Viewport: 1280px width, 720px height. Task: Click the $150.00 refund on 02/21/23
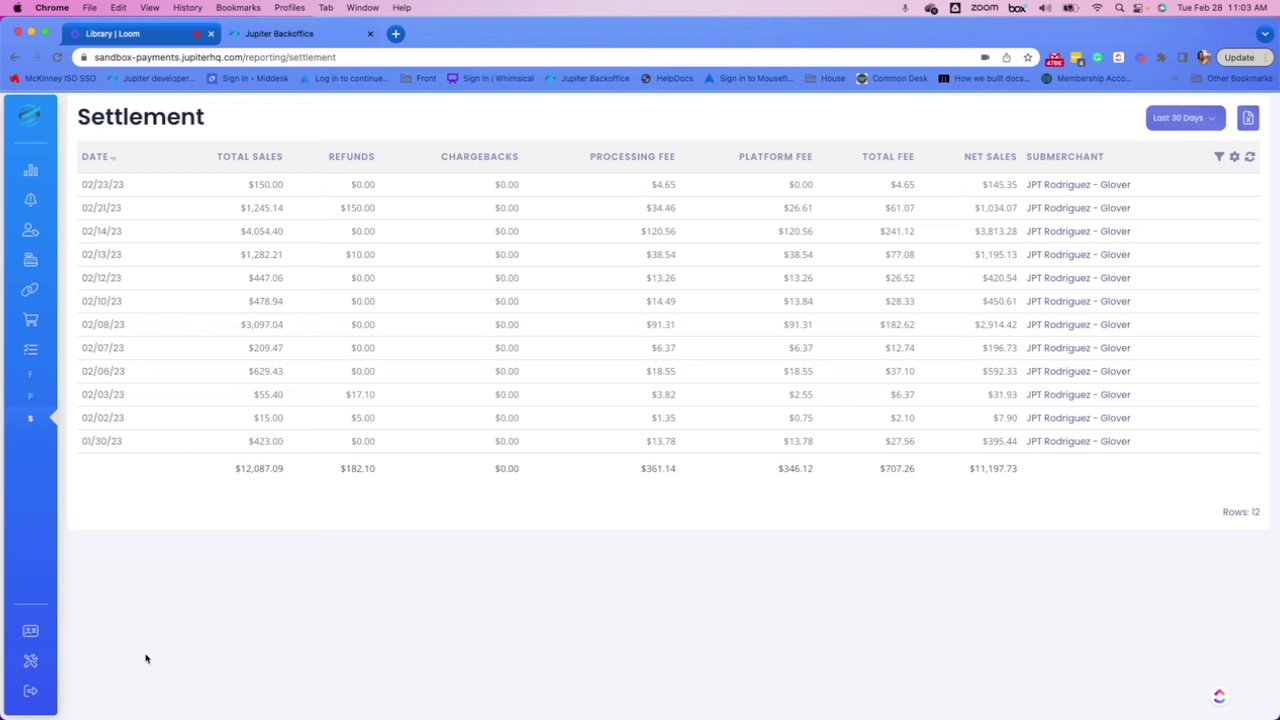pyautogui.click(x=357, y=208)
